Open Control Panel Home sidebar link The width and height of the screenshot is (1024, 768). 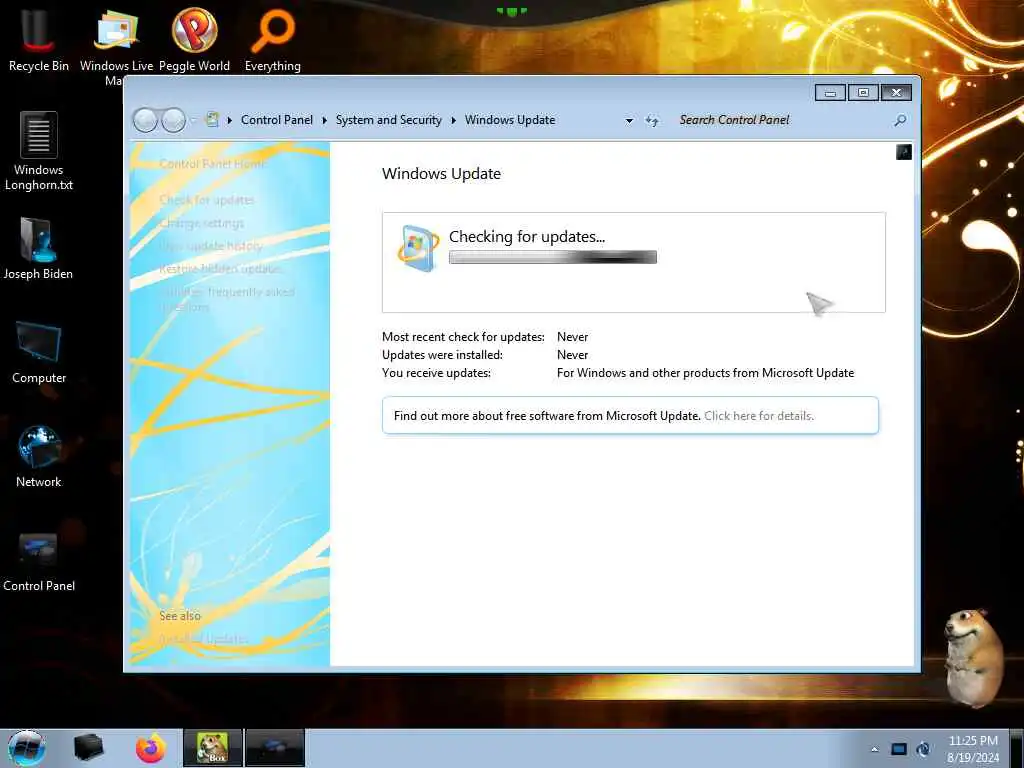pyautogui.click(x=213, y=164)
